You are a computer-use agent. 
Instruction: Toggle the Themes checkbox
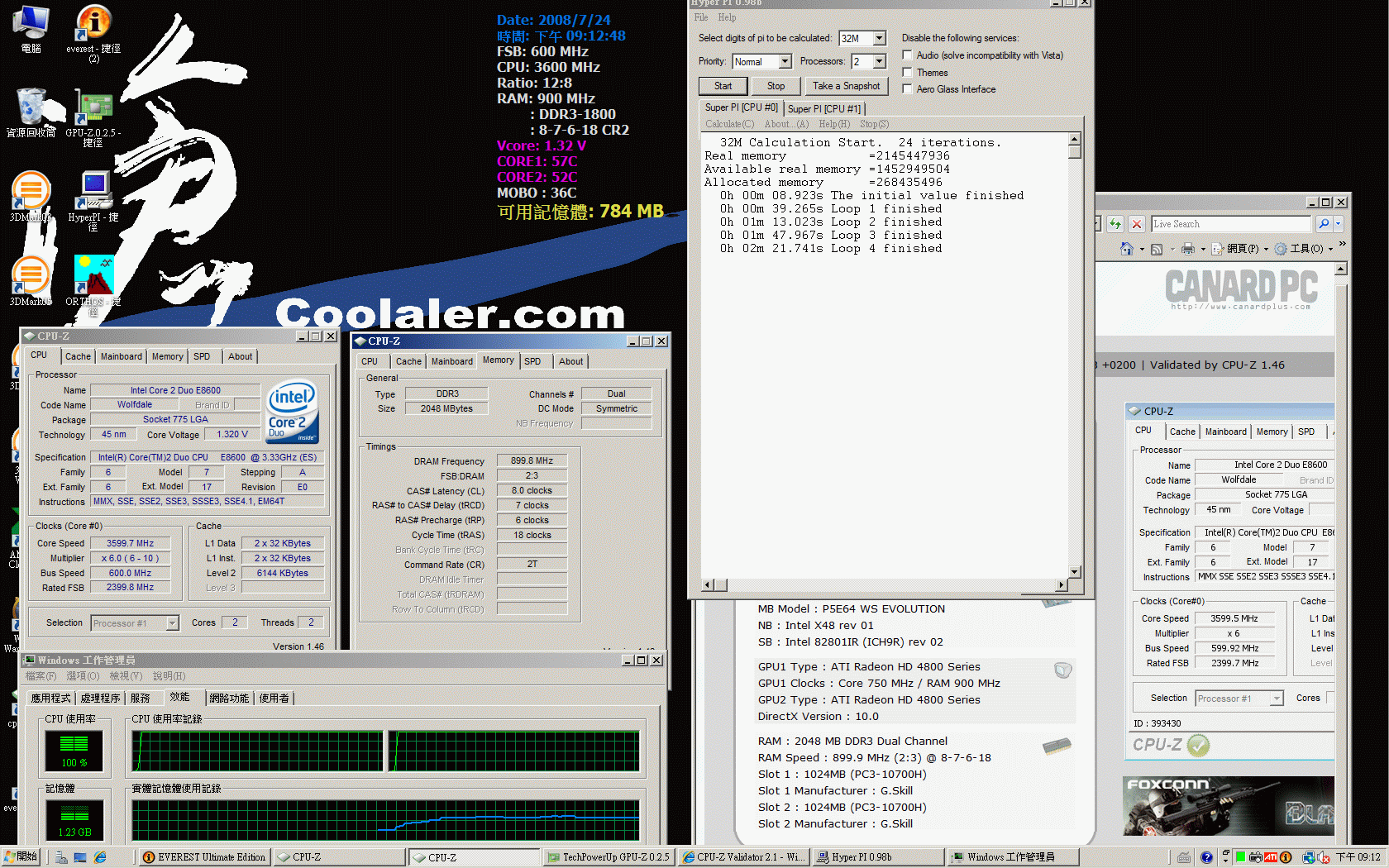click(907, 72)
